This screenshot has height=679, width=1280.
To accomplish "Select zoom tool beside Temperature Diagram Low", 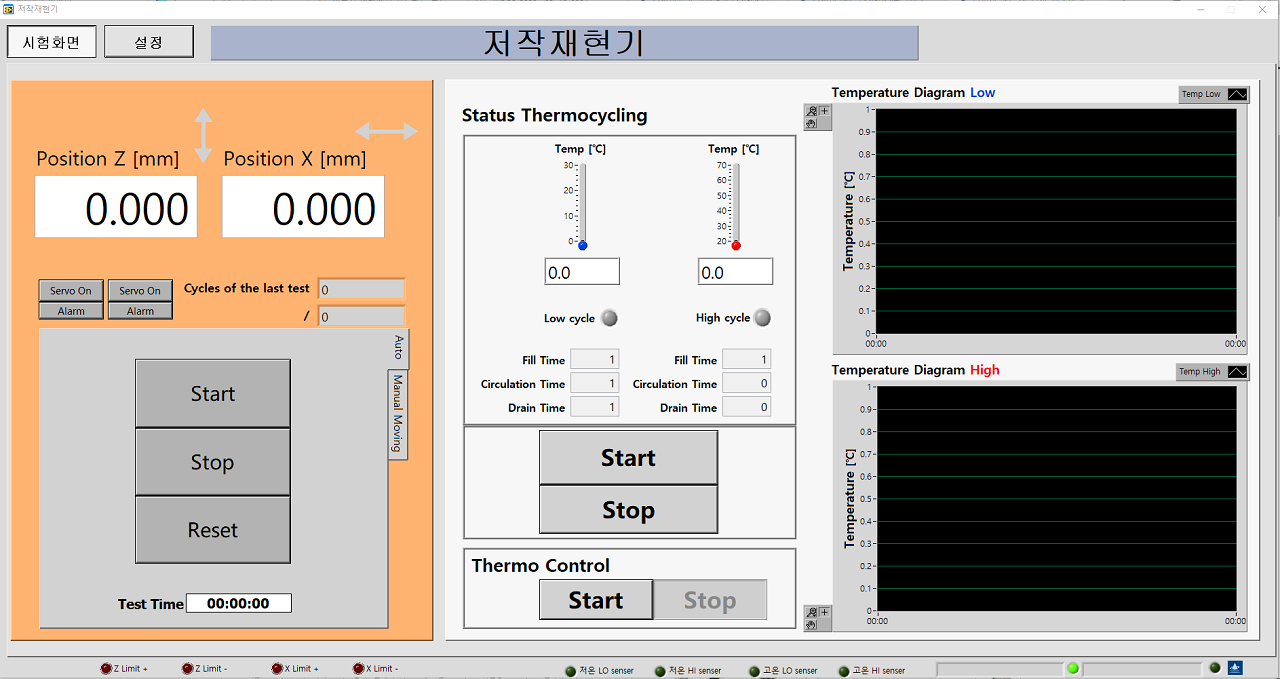I will point(811,111).
